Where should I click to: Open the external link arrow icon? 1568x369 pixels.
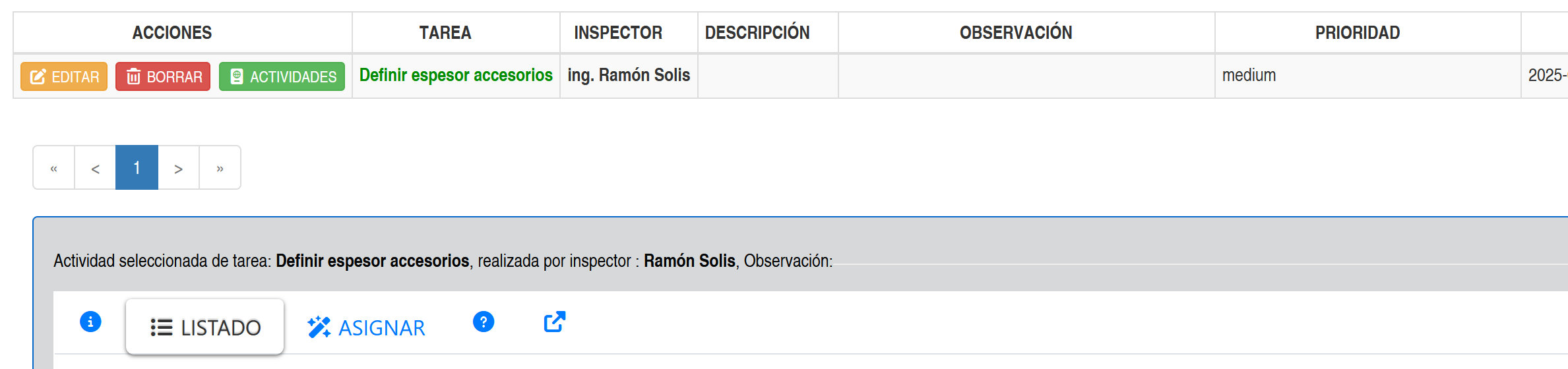554,322
